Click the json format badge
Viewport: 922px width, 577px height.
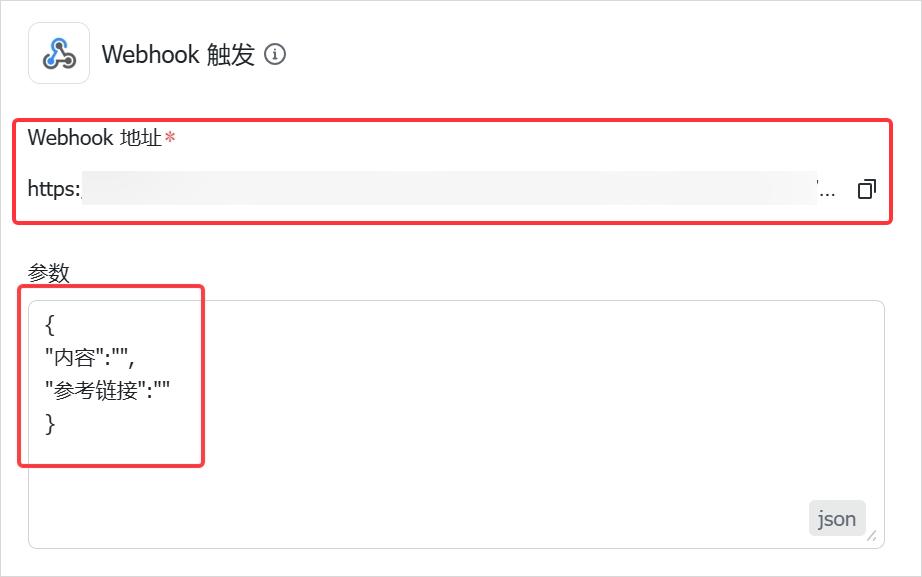click(x=837, y=518)
